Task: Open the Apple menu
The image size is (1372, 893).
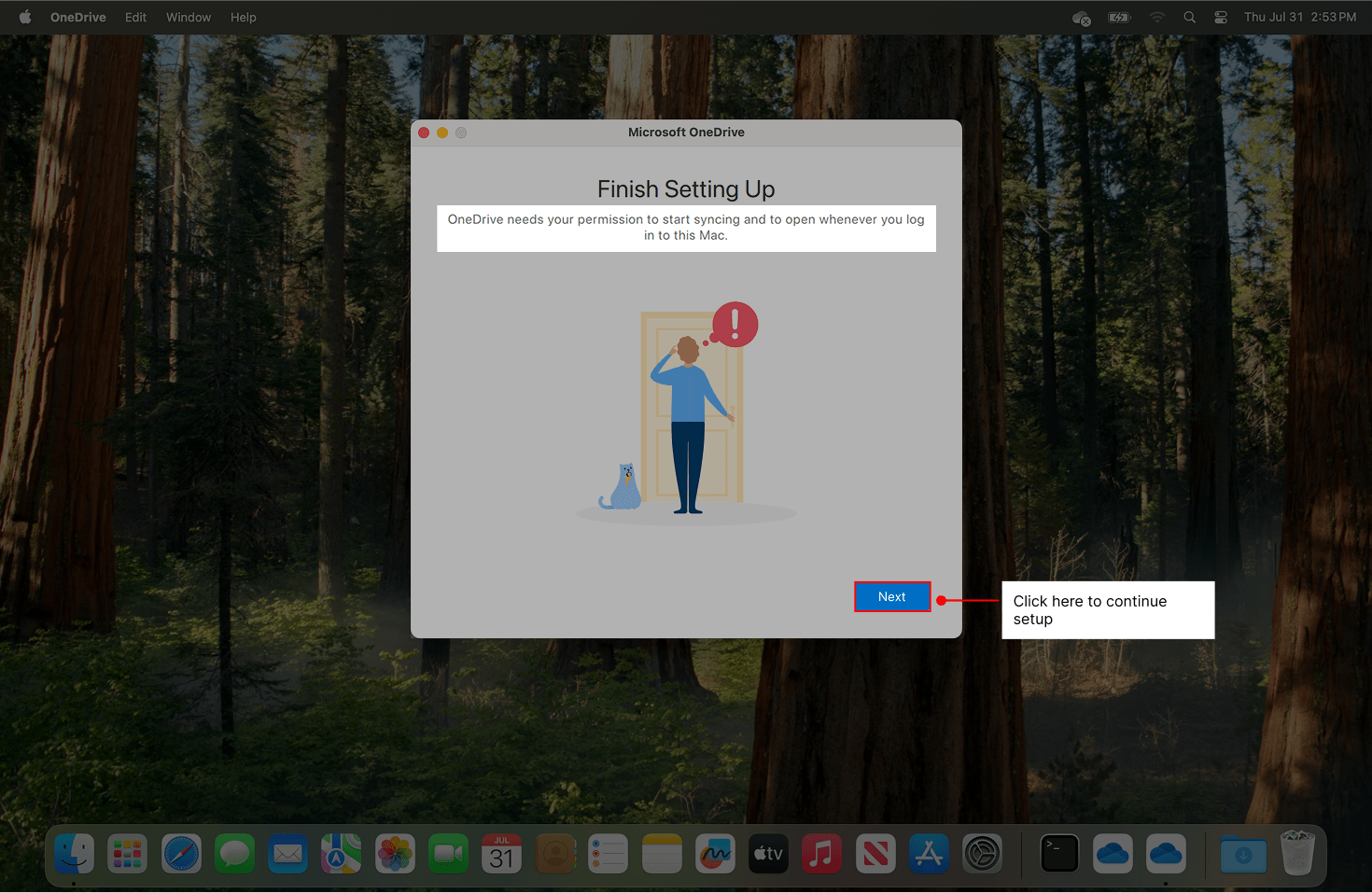Action: click(25, 18)
